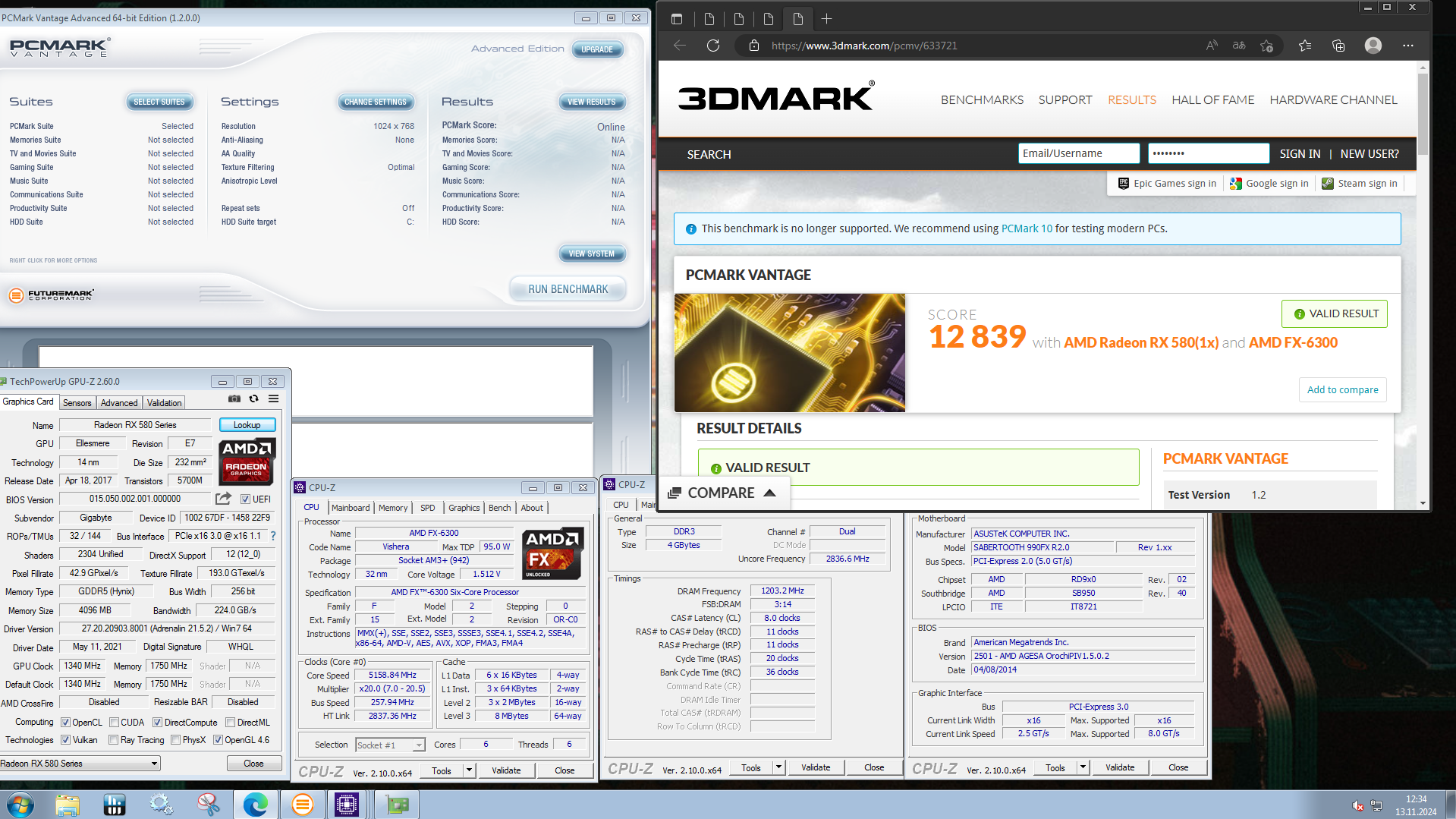
Task: Switch to the Advanced tab in GPU-Z
Action: point(119,402)
